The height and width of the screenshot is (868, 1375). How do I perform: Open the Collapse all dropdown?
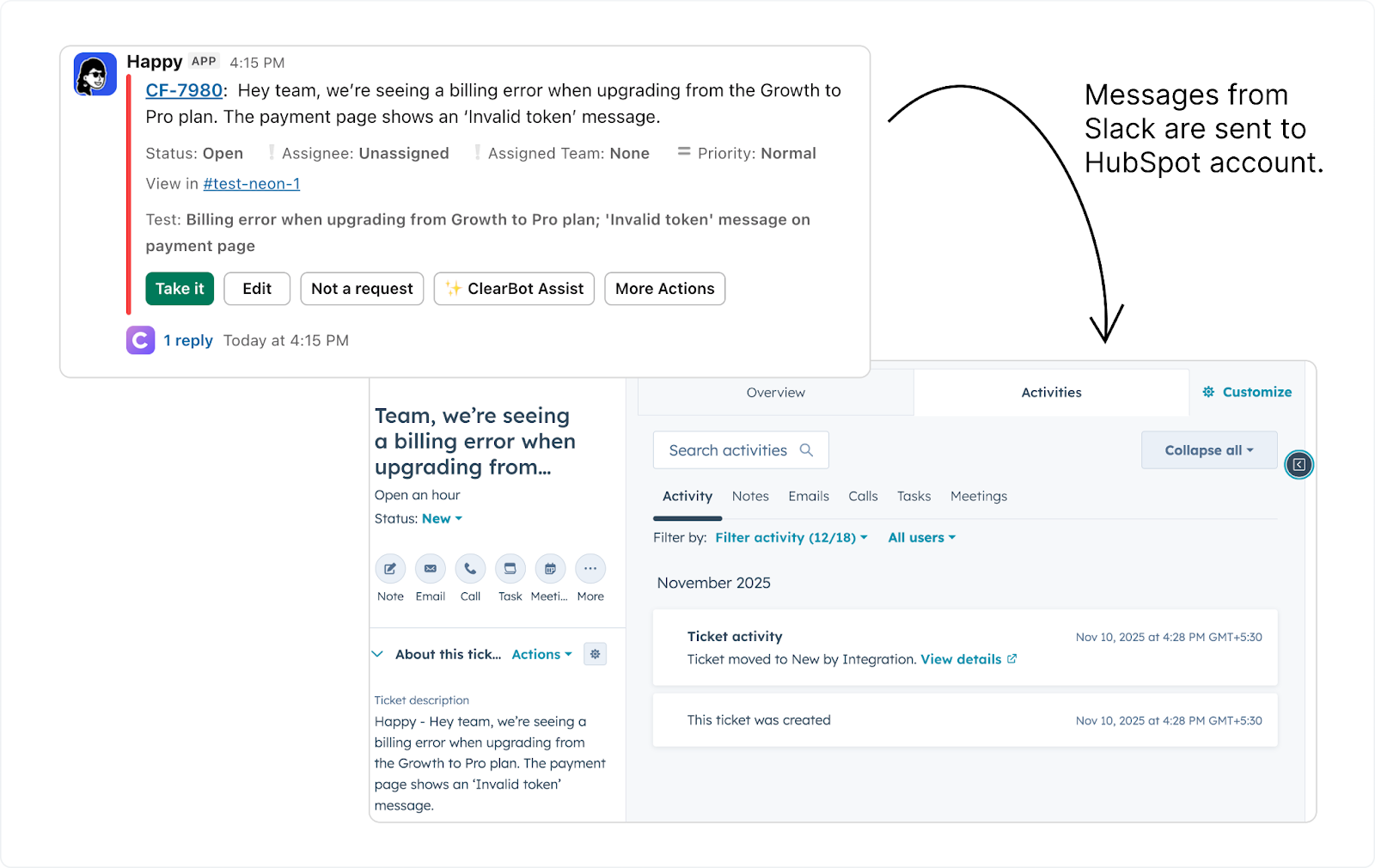[1208, 449]
